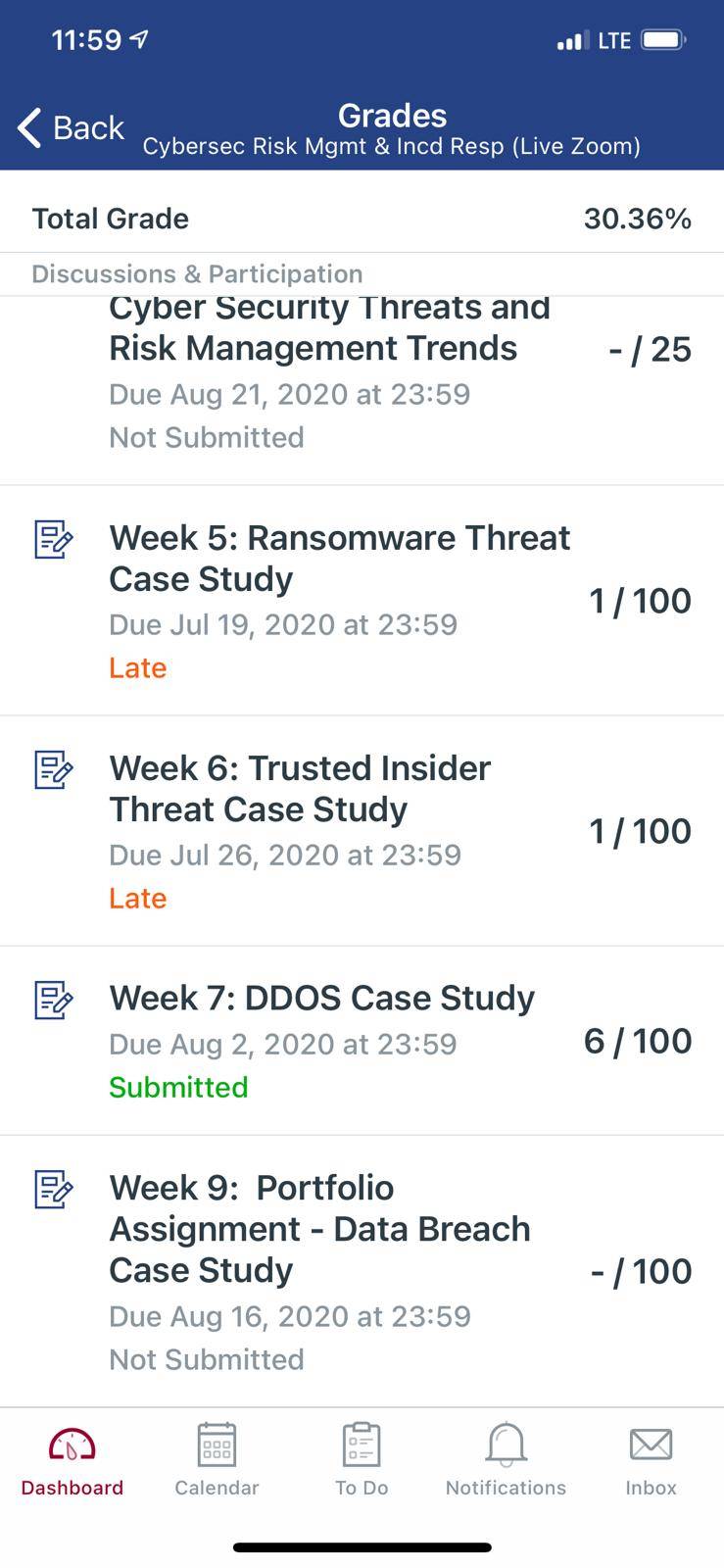724x1568 pixels.
Task: Tap the 6 / 100 score for Week 7
Action: coord(638,1041)
